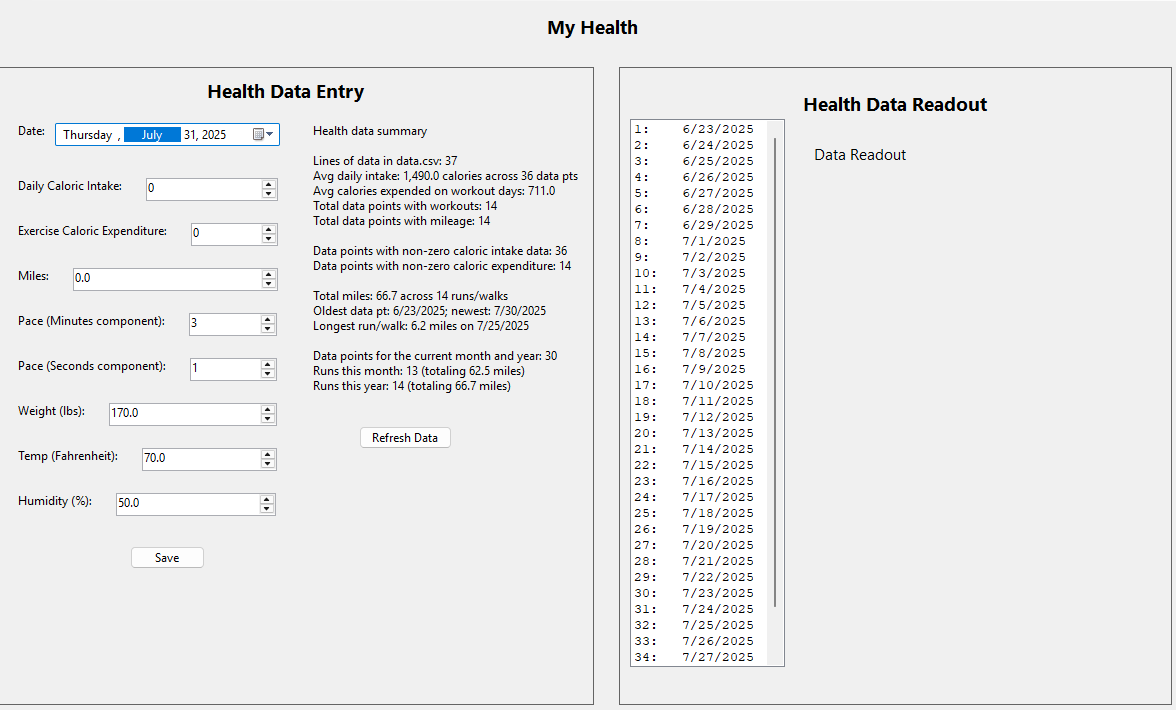This screenshot has height=710, width=1176.
Task: Click the Total miles: 66.7 summary line
Action: click(x=410, y=296)
